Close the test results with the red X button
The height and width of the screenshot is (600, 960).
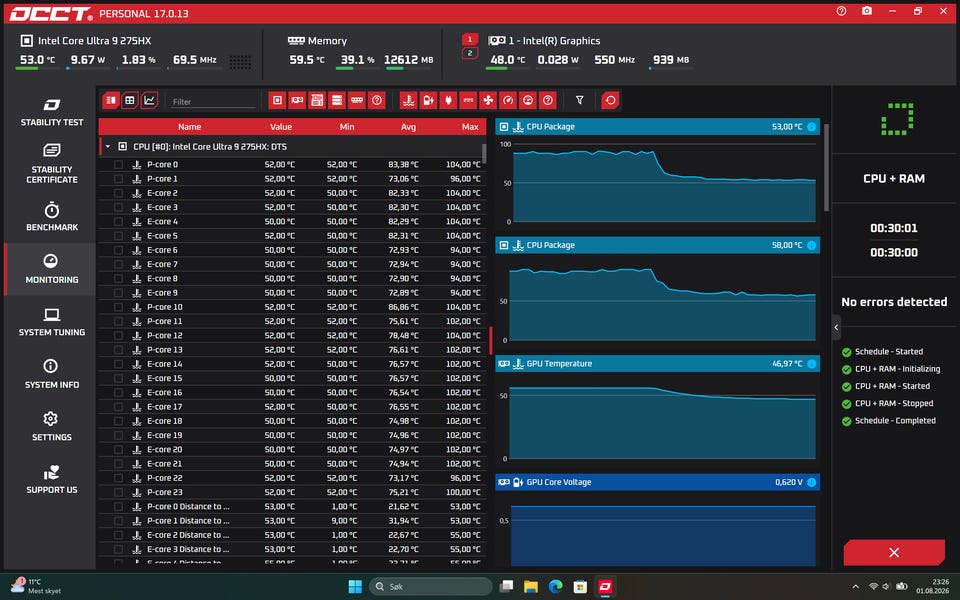point(894,553)
